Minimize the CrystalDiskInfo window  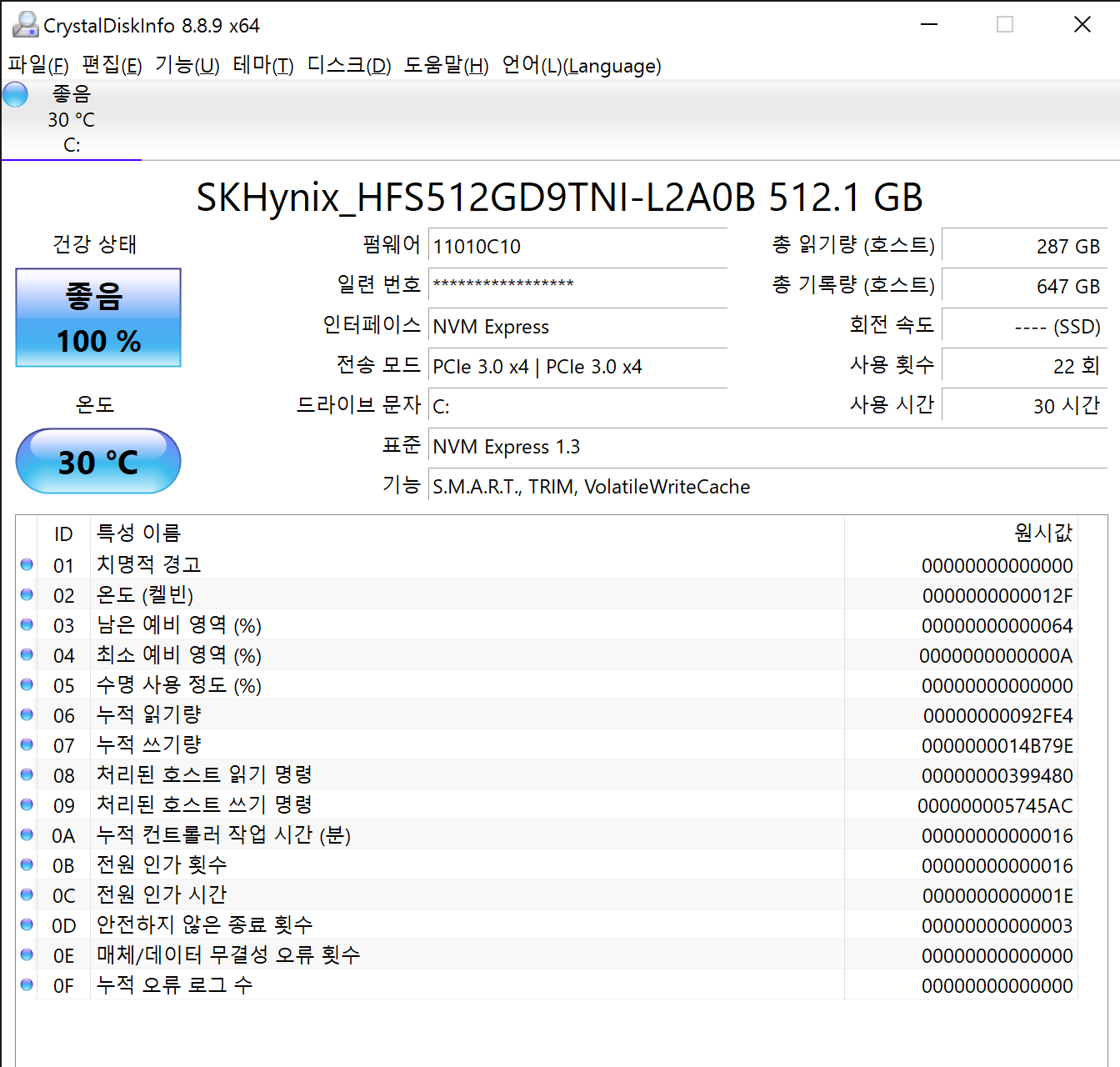tap(929, 24)
